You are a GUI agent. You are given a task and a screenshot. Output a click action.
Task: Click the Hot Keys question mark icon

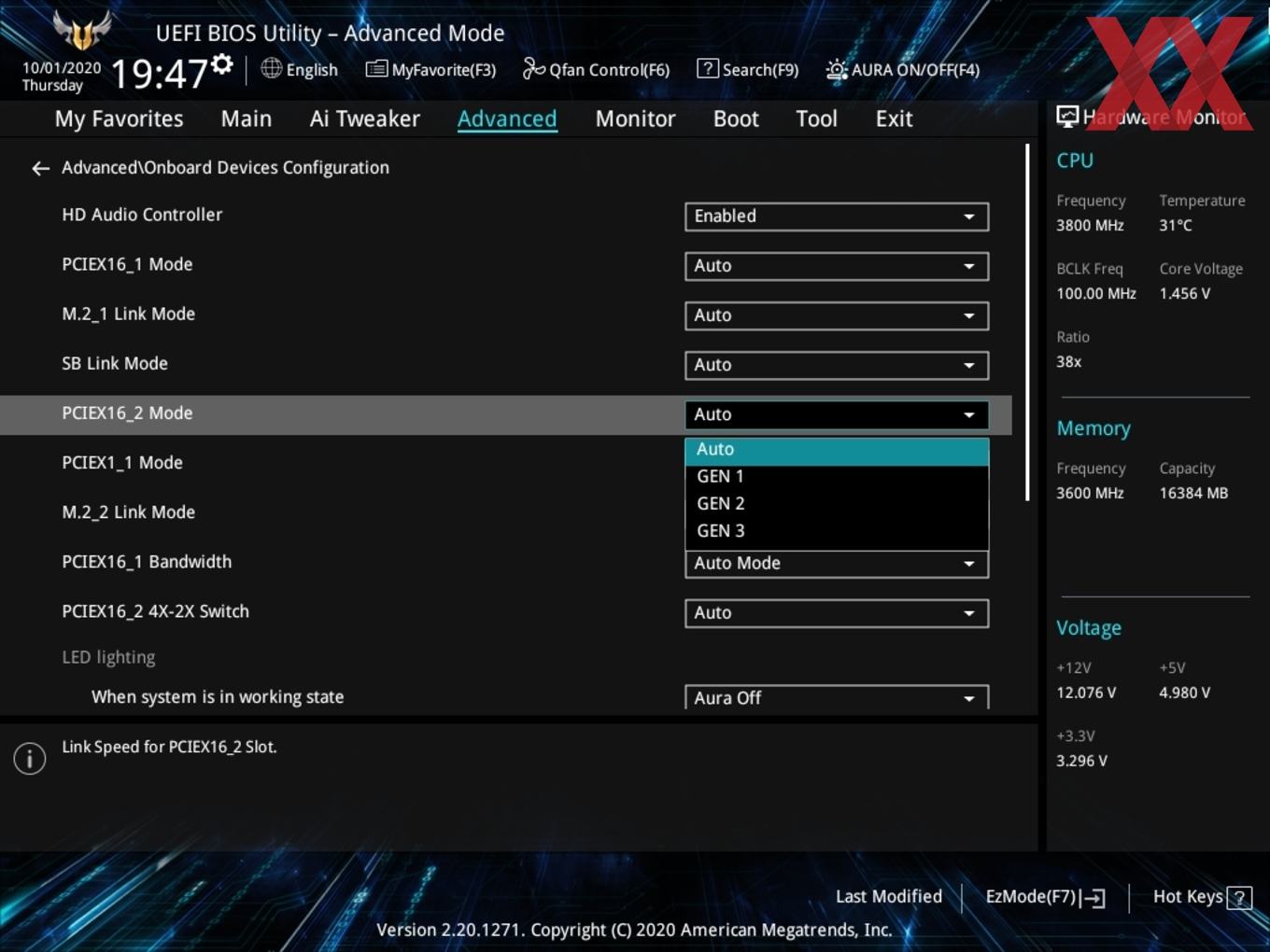click(1239, 898)
